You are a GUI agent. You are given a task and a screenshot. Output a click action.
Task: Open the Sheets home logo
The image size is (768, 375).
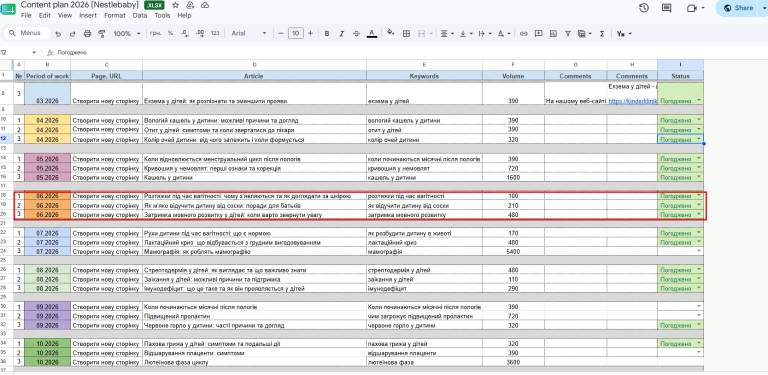(8, 9)
